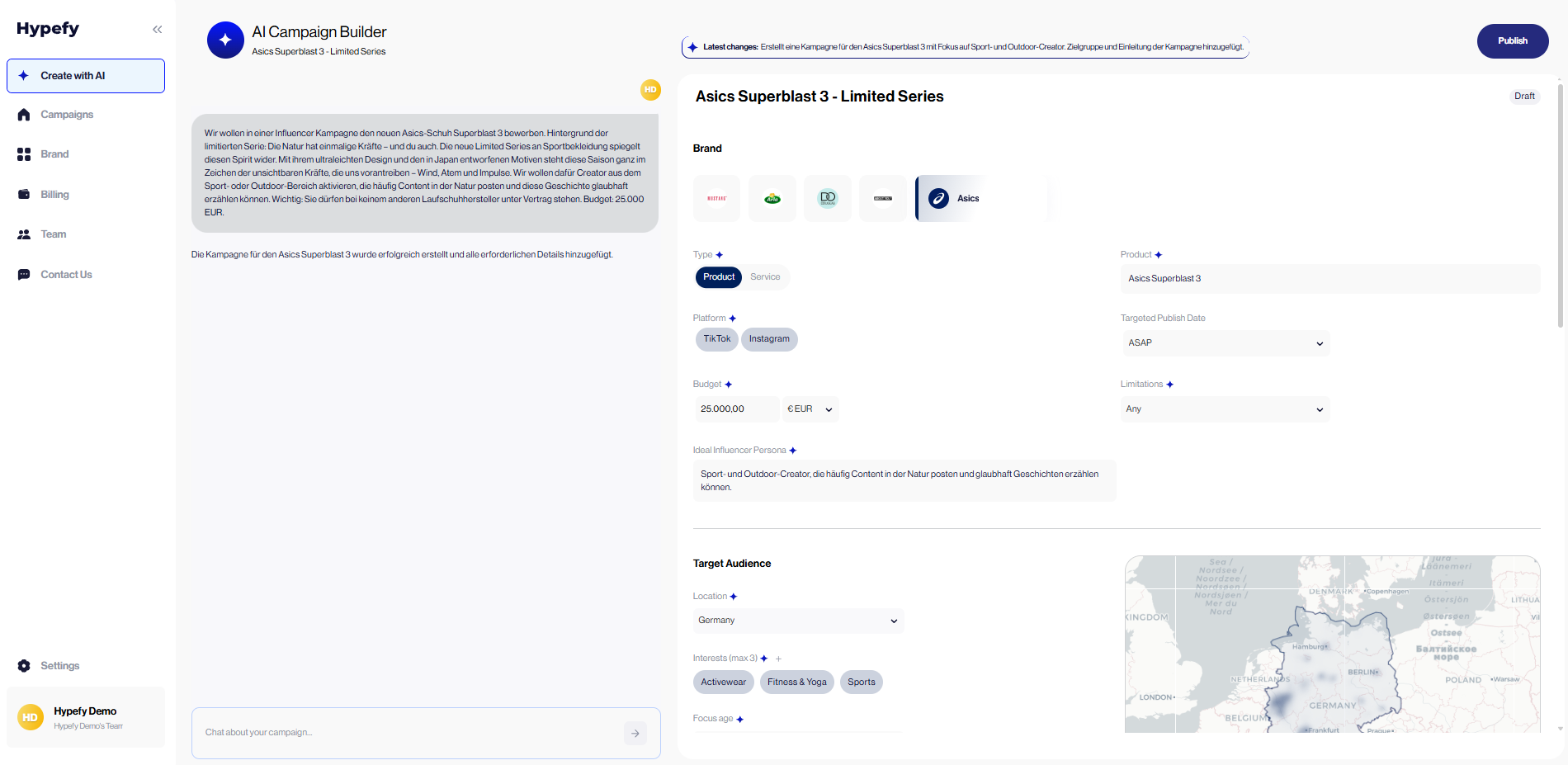This screenshot has height=765, width=1568.
Task: Select the About You brand logo
Action: pyautogui.click(x=883, y=198)
